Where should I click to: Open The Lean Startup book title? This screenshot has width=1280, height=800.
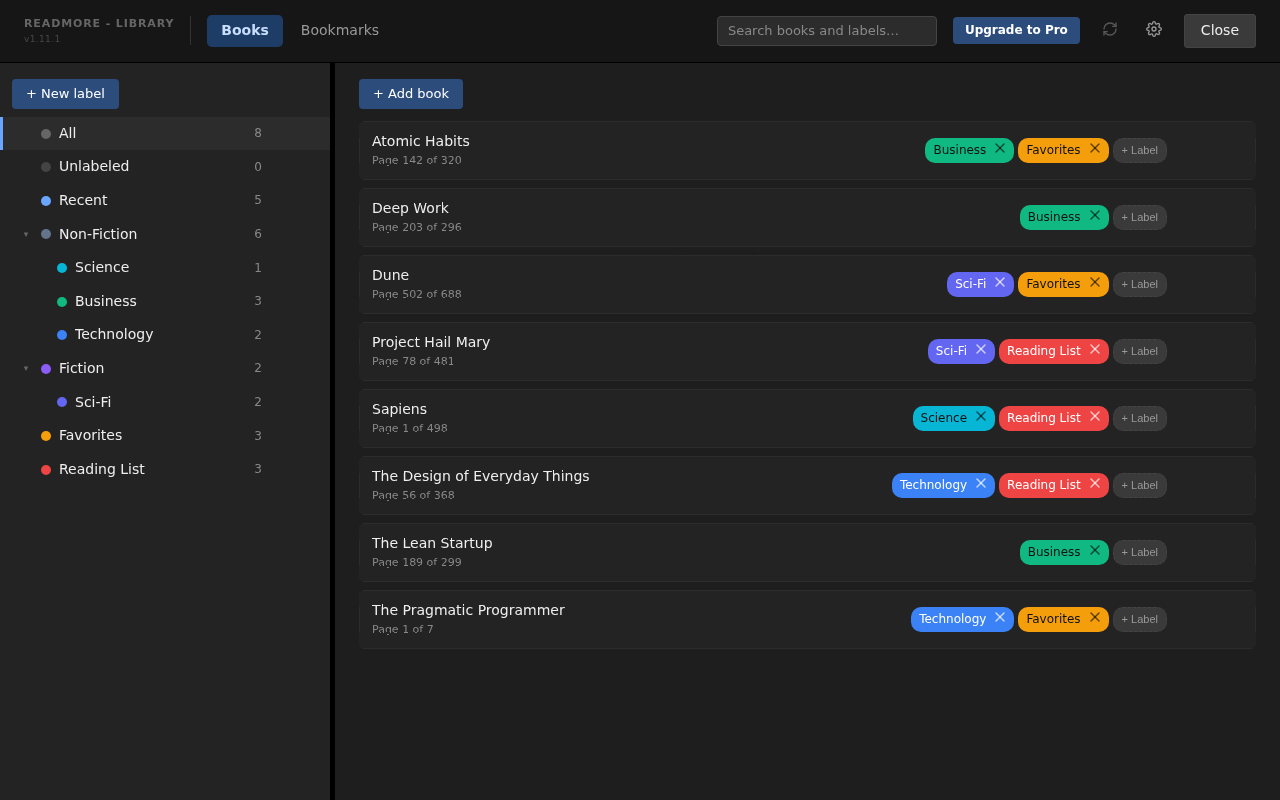point(432,543)
